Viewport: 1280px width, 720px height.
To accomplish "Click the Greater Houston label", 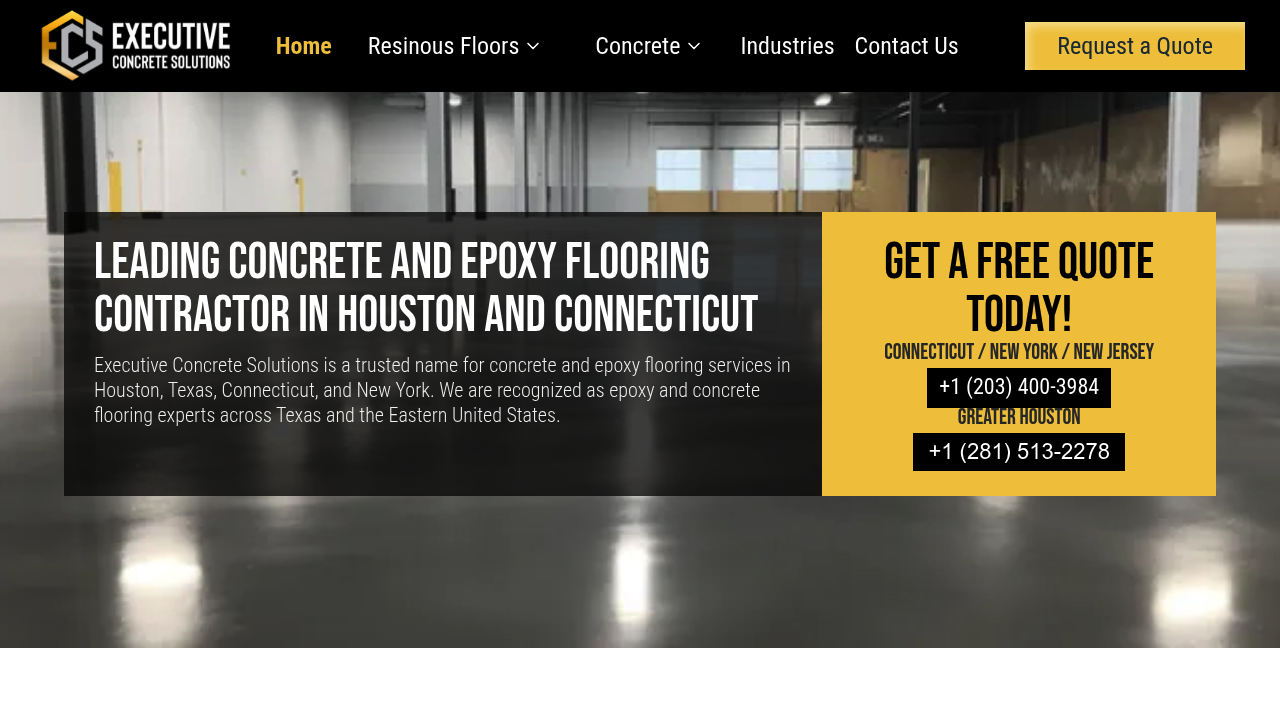I will [x=1019, y=417].
